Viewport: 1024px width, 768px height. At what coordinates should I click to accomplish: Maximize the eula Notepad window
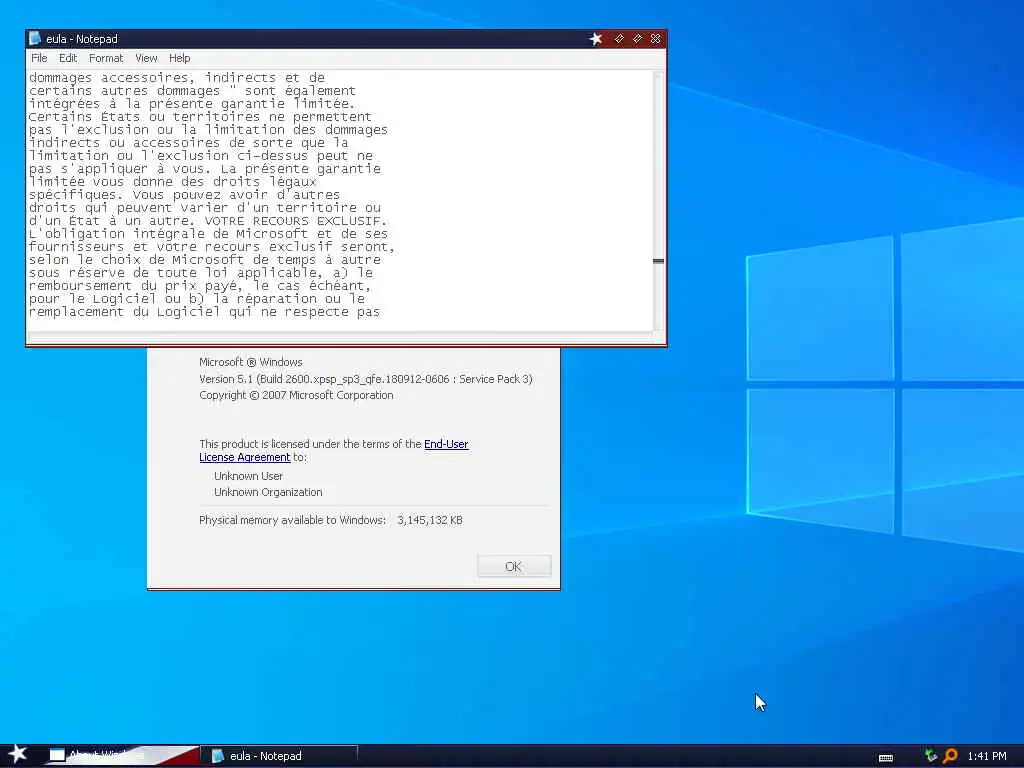[x=637, y=39]
